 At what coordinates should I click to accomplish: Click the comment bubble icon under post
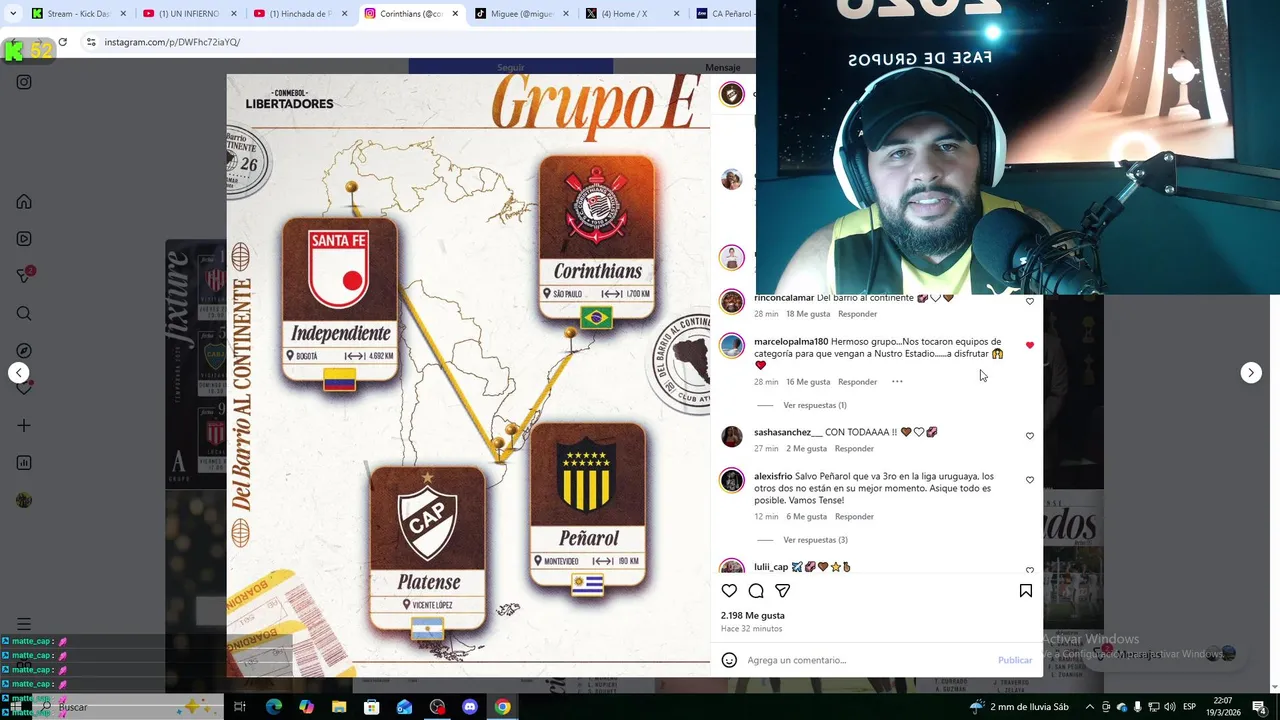pyautogui.click(x=756, y=591)
